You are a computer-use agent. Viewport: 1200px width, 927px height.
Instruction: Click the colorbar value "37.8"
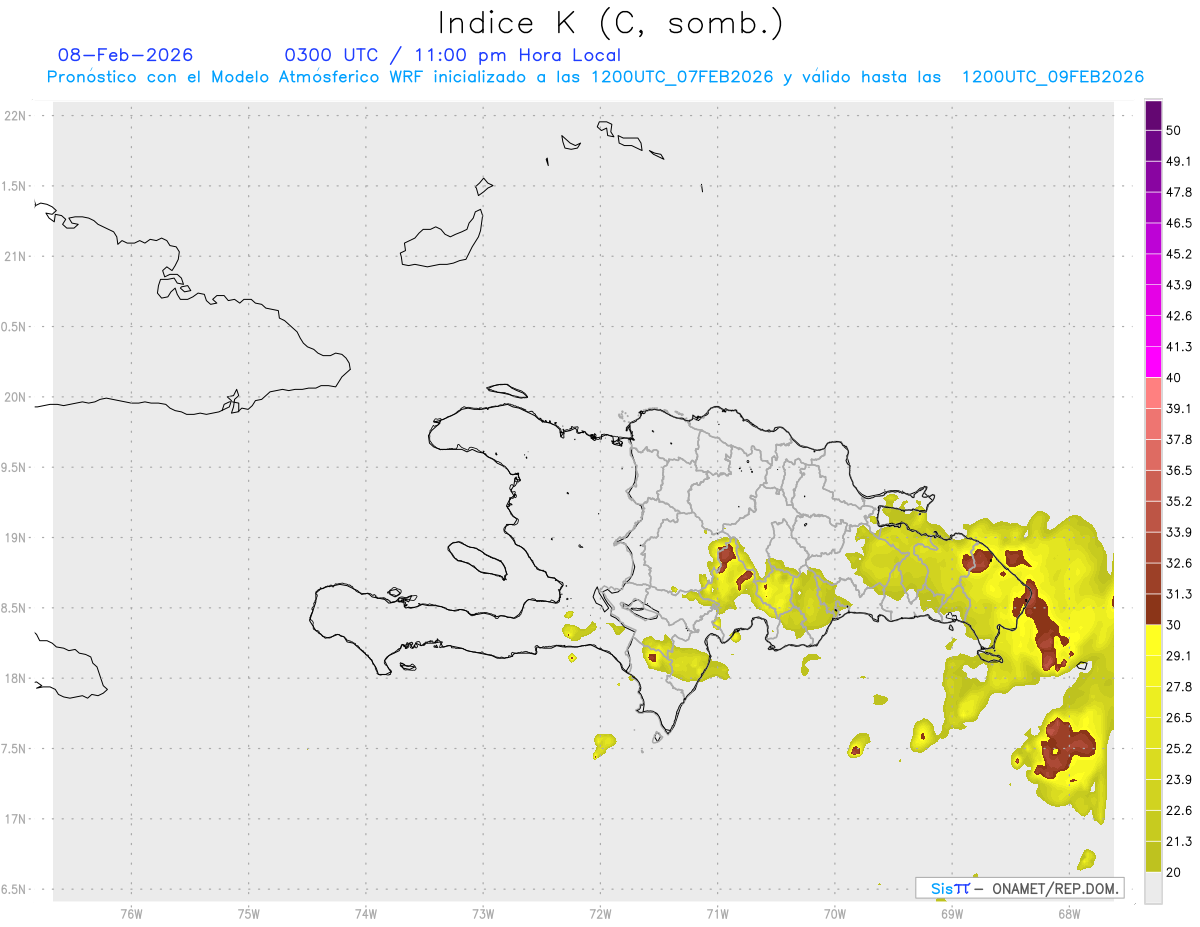pos(1179,440)
